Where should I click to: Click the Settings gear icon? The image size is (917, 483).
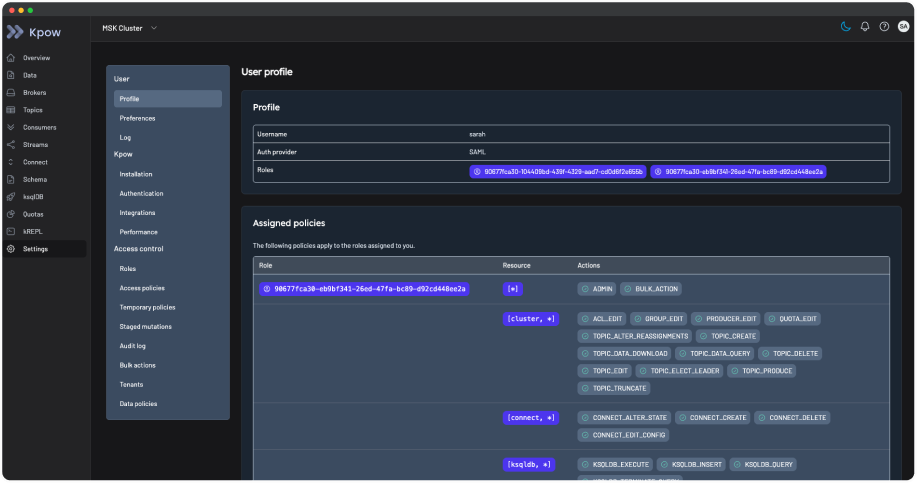[x=11, y=249]
